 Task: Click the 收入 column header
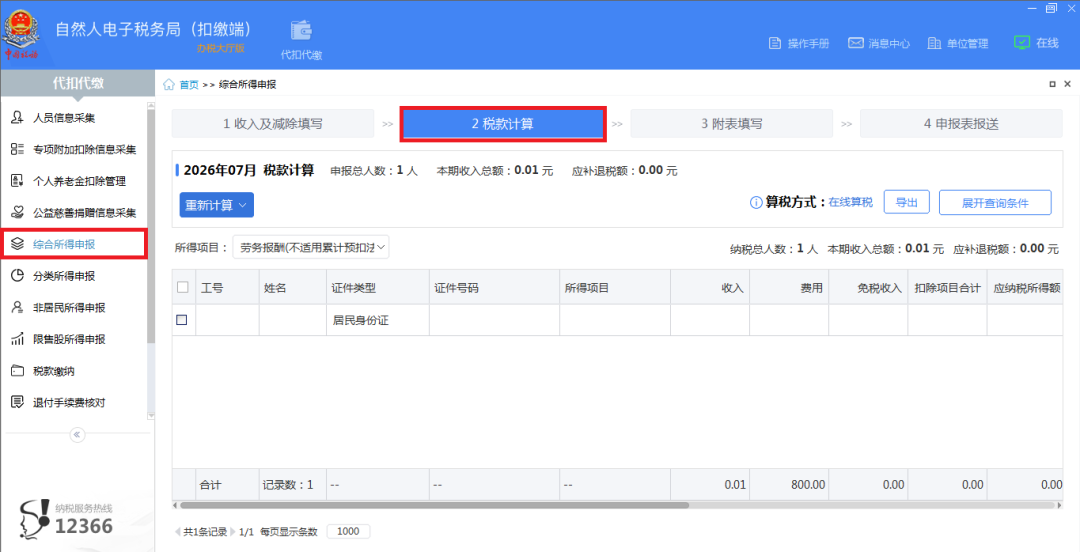coord(710,287)
